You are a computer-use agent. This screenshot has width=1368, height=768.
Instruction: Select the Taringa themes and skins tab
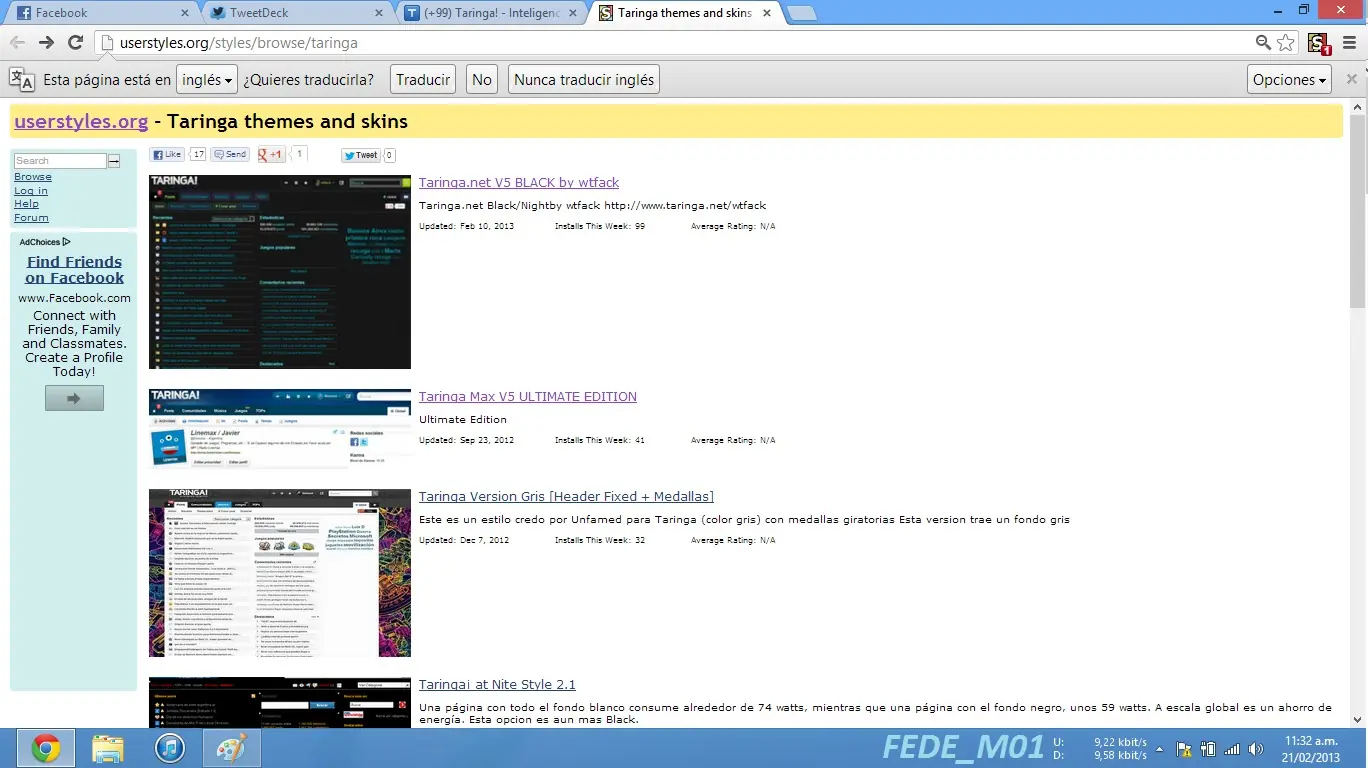[686, 13]
